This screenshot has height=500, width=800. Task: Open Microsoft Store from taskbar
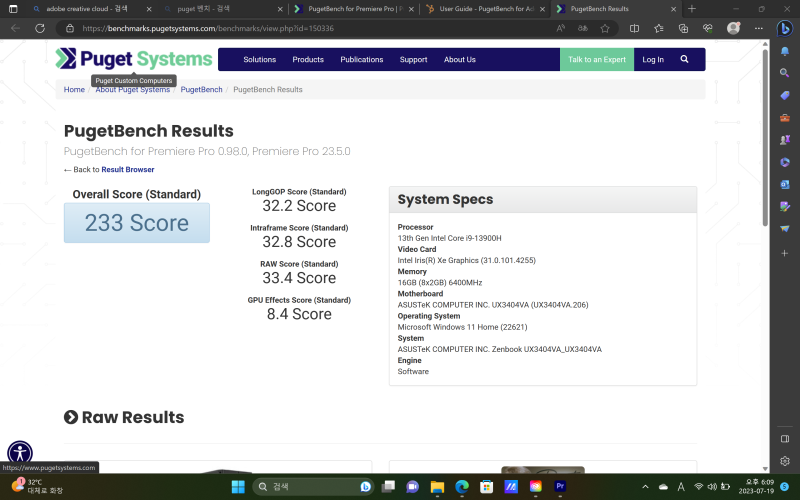[486, 487]
